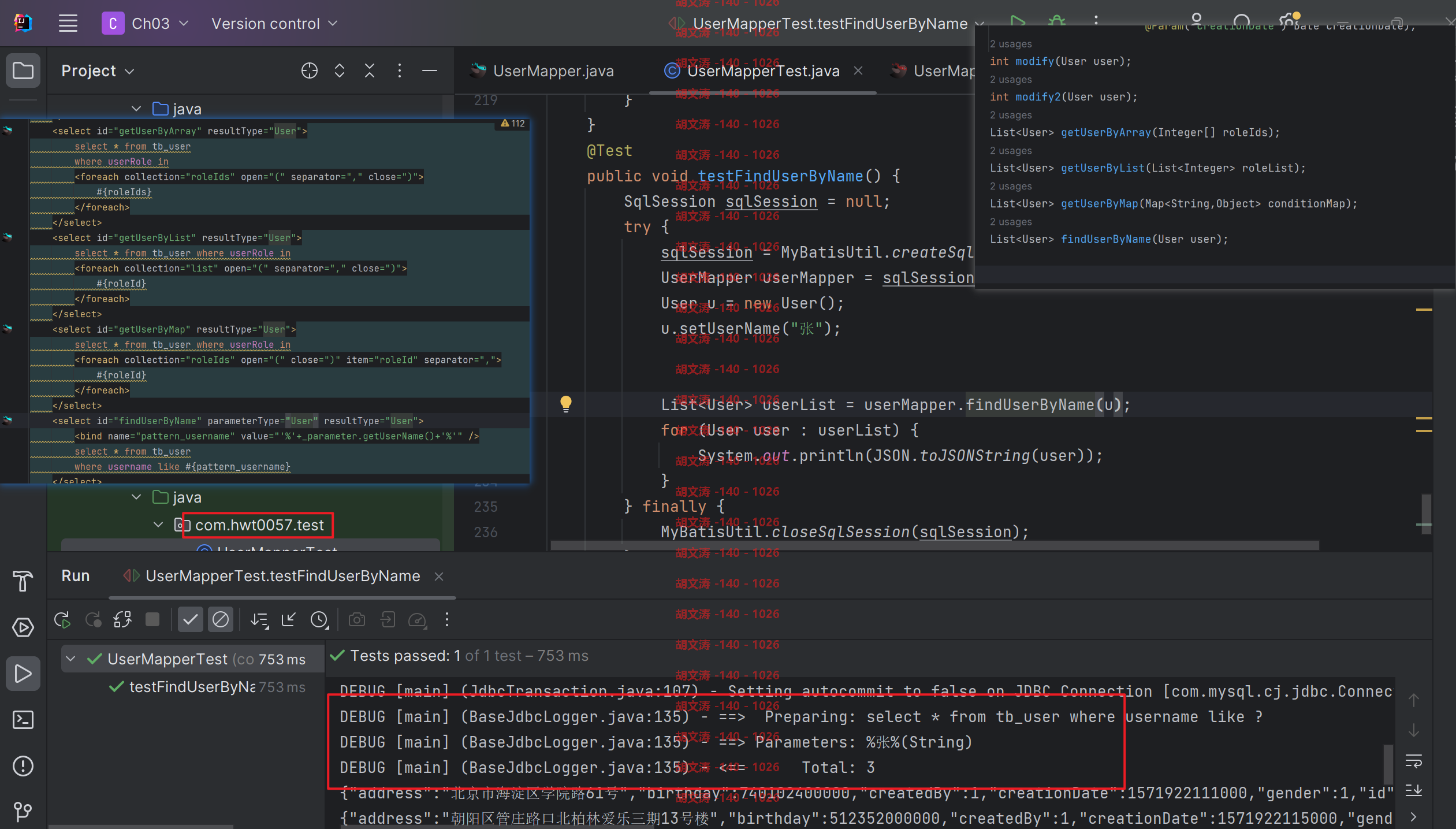This screenshot has height=829, width=1456.
Task: Click the editor horizontal scrollbar
Action: coord(934,545)
